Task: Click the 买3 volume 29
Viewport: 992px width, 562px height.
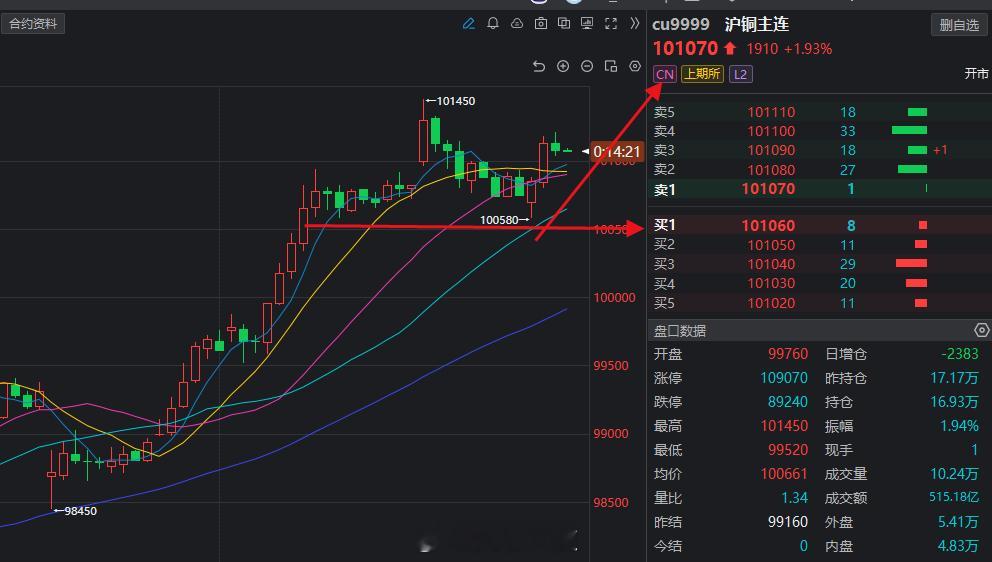Action: pyautogui.click(x=848, y=264)
